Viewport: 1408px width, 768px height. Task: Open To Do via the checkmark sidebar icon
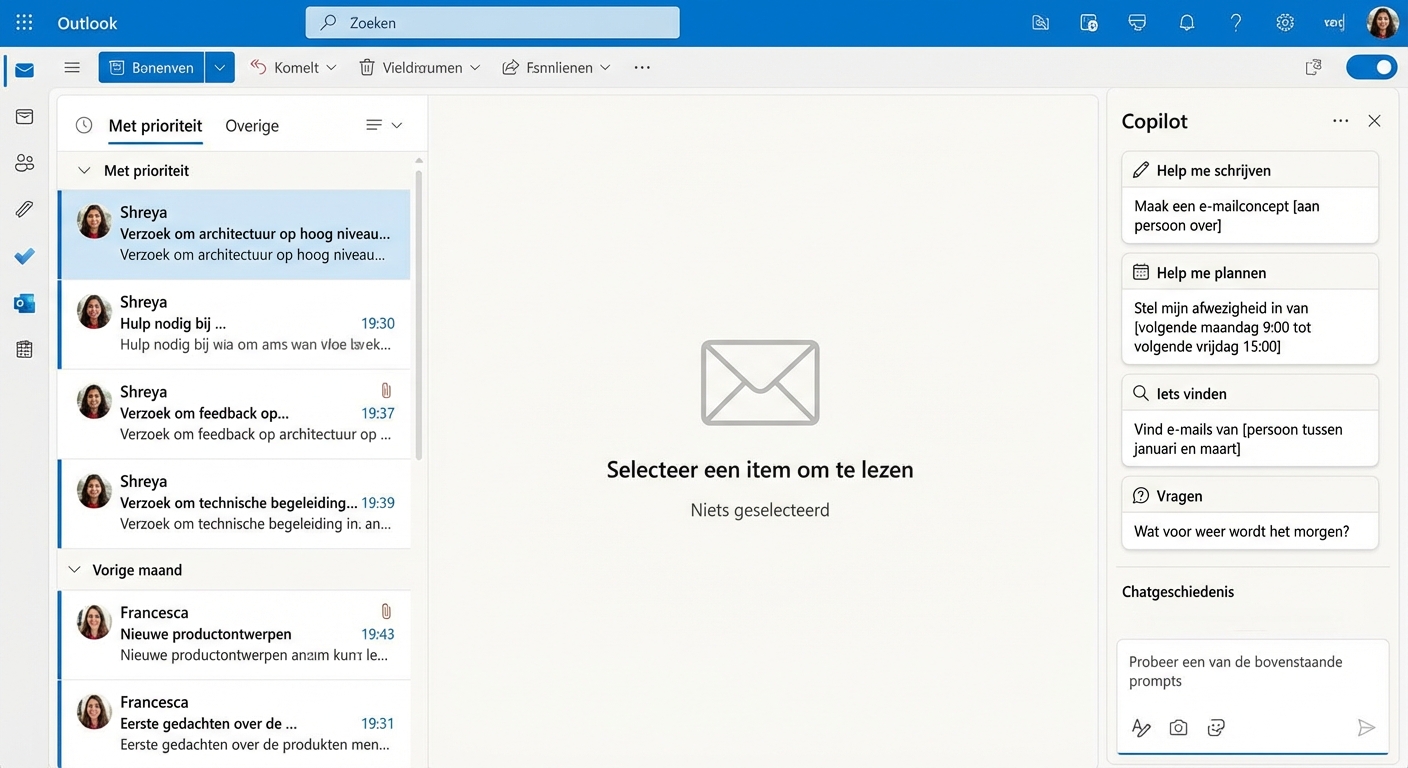point(24,256)
